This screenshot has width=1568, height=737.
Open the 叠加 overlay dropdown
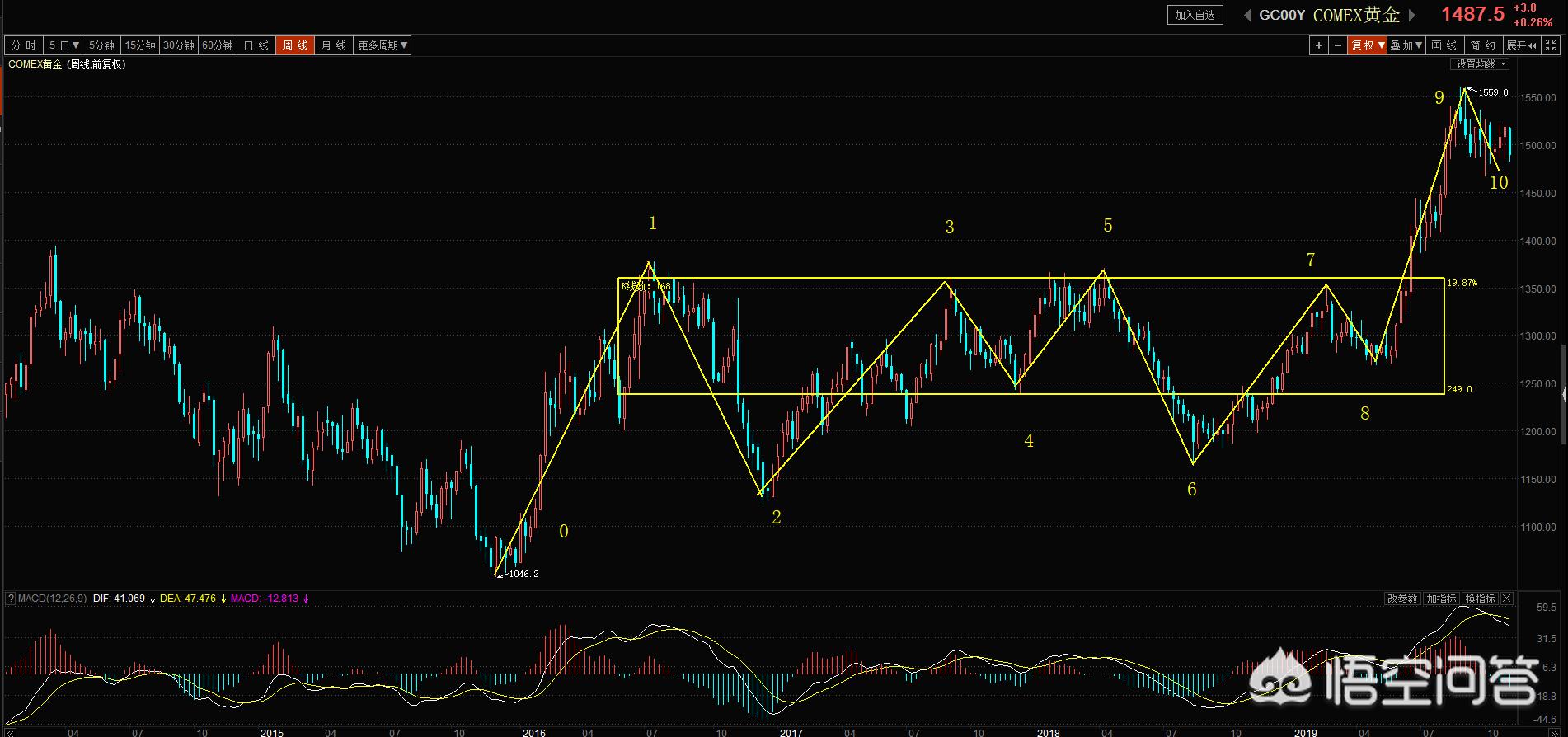click(x=1406, y=45)
